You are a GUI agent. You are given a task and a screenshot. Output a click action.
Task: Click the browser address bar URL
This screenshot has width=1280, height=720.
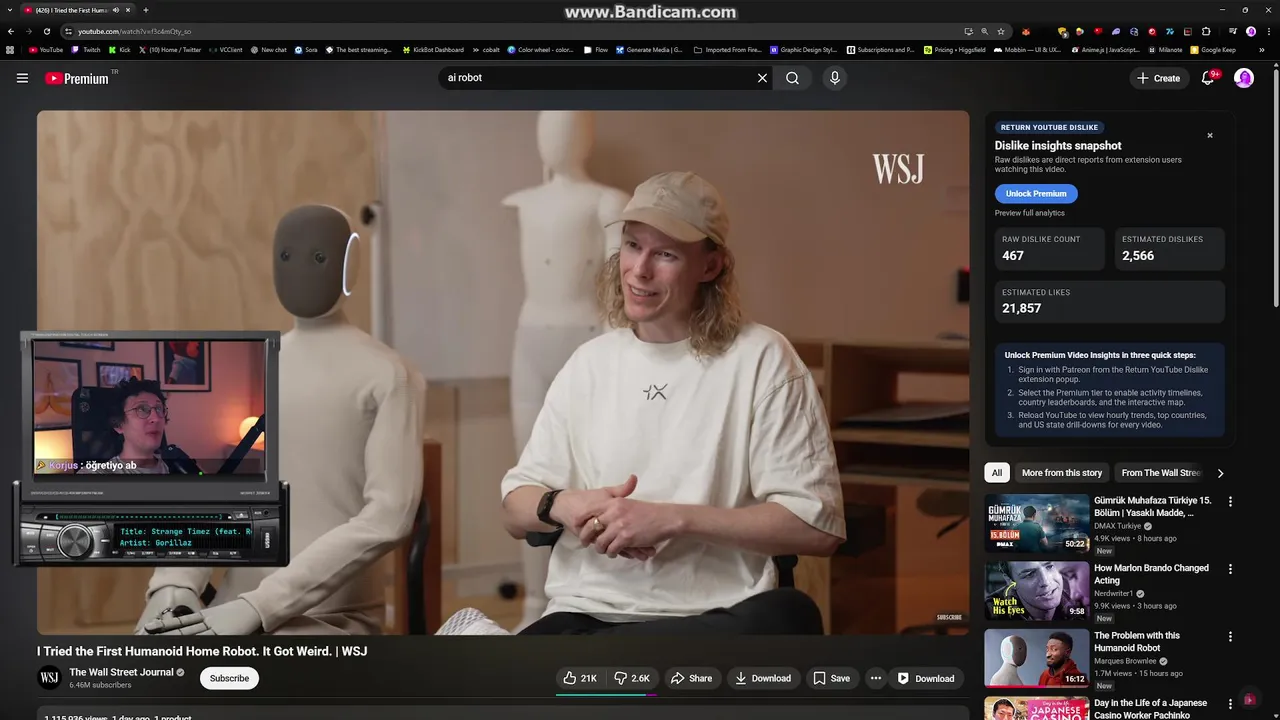tap(134, 31)
